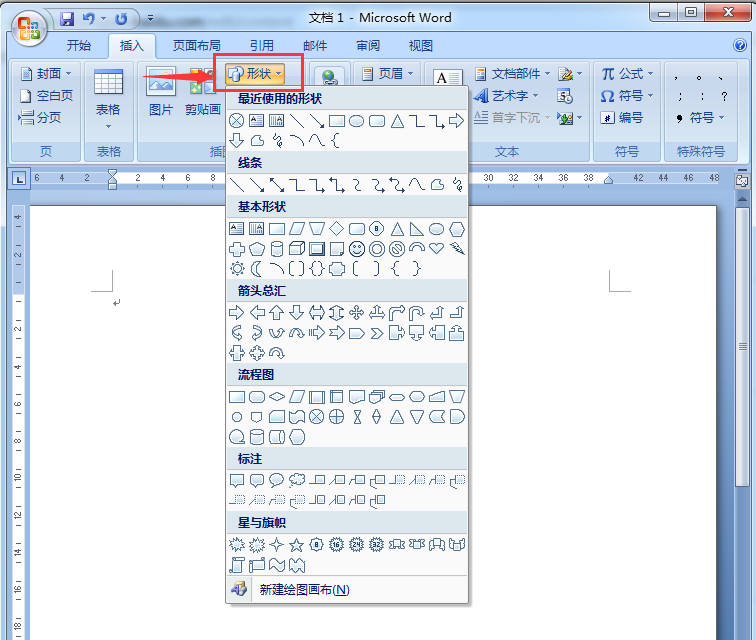Toggle the ruler button above scrollbar

click(742, 181)
